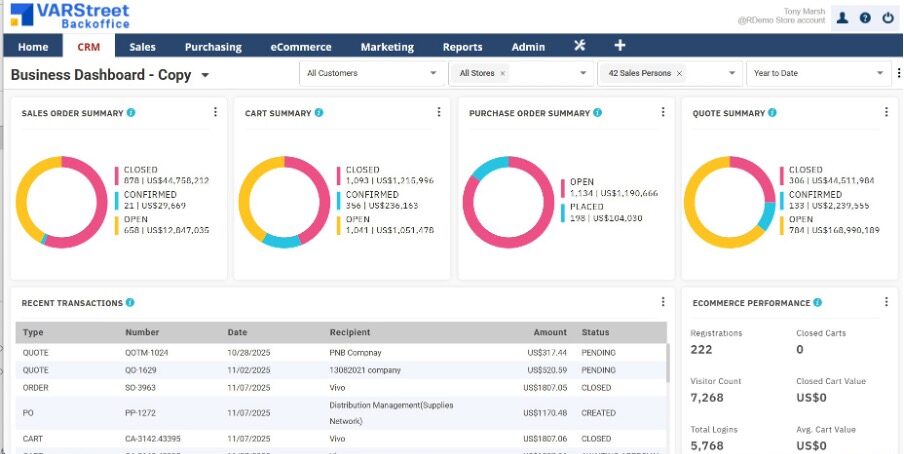Open the tools icon in navigation bar
Viewport: 904px width, 454px height.
(580, 46)
